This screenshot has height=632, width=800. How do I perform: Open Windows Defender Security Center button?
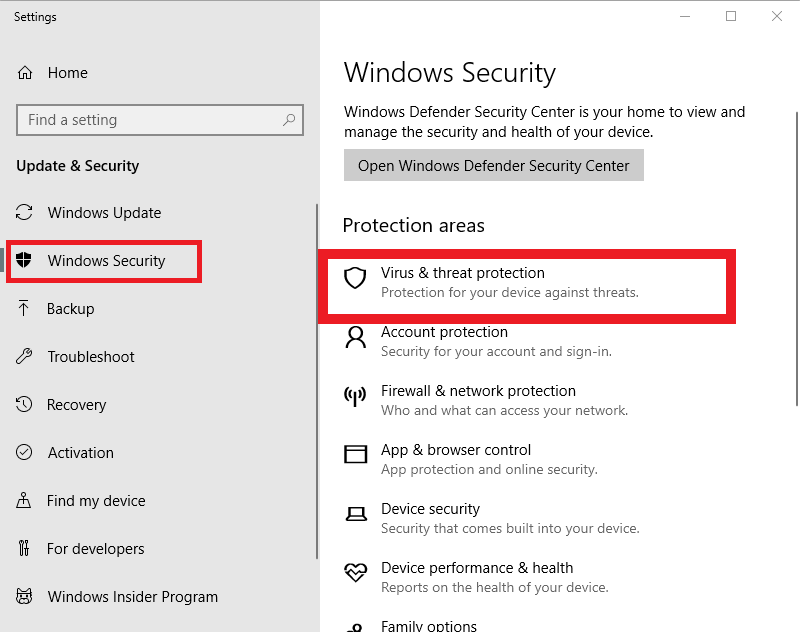[x=494, y=166]
